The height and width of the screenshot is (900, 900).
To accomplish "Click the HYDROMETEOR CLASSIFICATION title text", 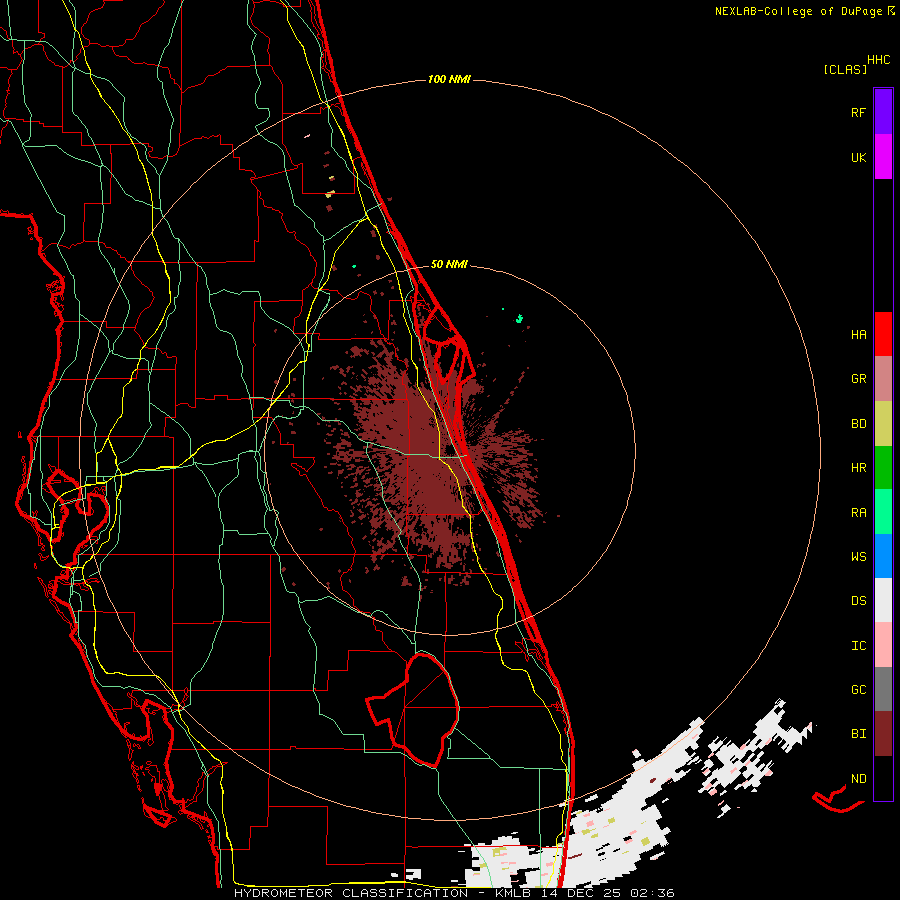I will [351, 893].
